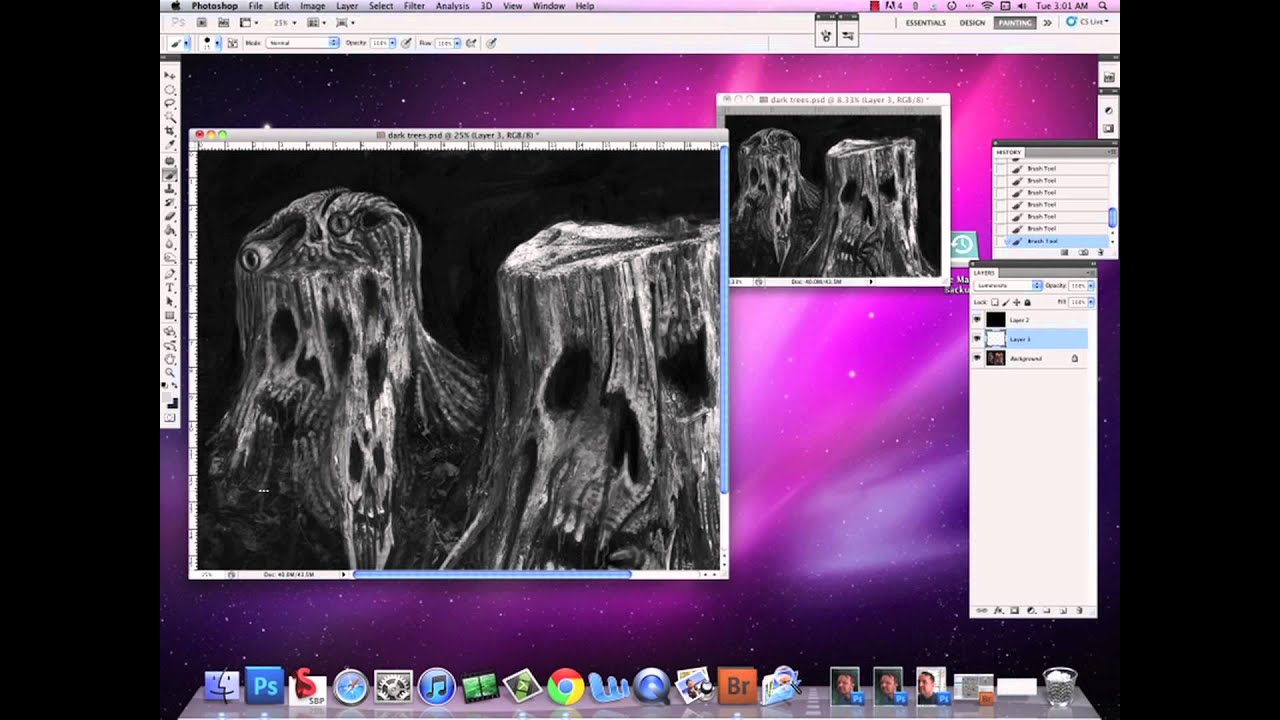Select the Lasso tool
The width and height of the screenshot is (1280, 720).
click(x=170, y=104)
